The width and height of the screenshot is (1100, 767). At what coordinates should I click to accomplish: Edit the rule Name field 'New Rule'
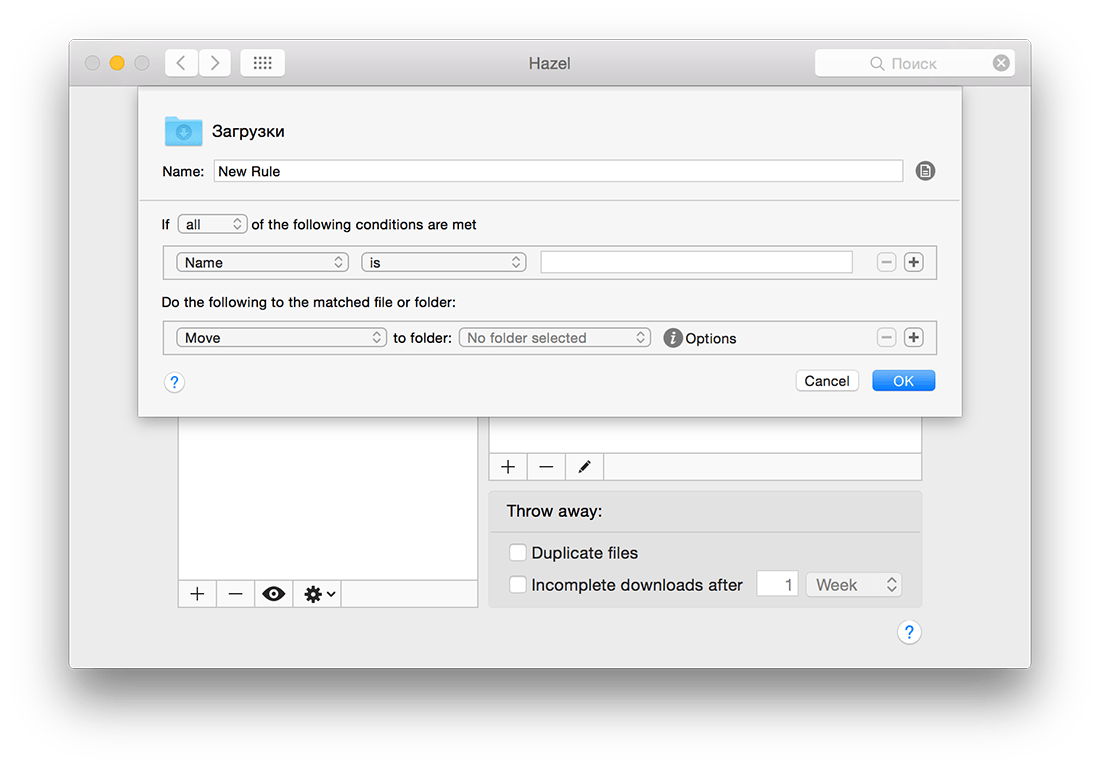pos(558,171)
